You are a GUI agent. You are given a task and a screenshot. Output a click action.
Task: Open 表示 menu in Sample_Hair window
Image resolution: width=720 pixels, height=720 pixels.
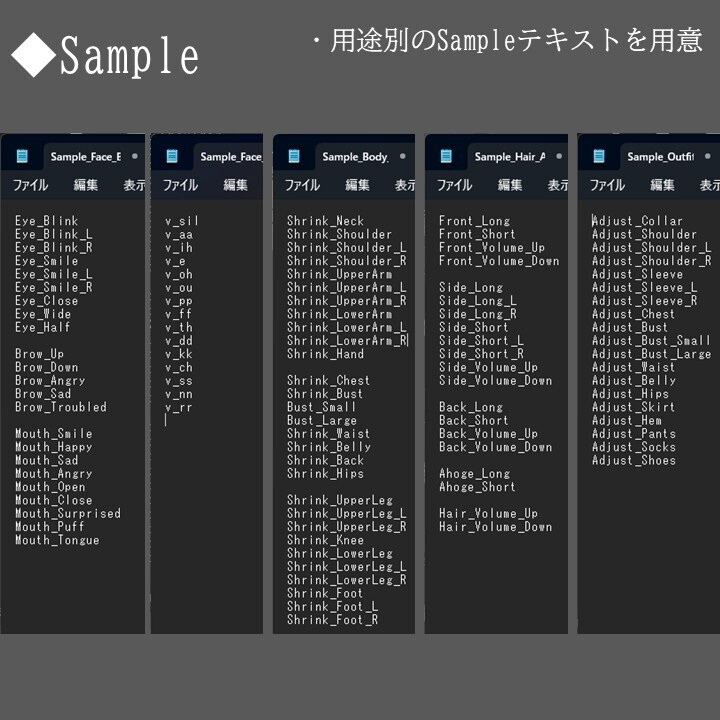pos(558,185)
